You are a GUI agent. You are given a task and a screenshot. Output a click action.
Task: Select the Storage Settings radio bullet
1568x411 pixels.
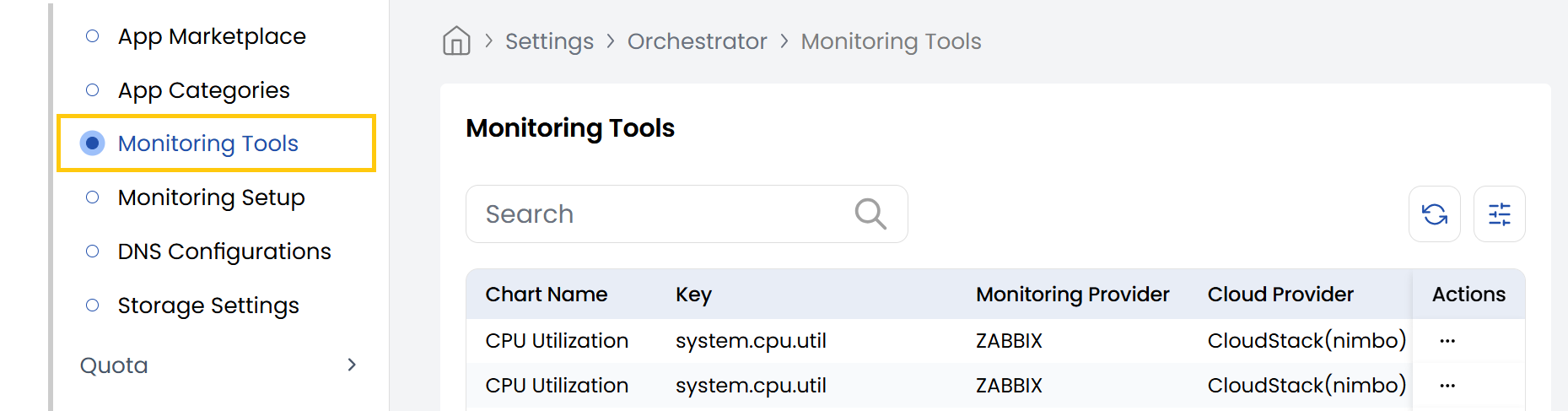click(x=93, y=306)
